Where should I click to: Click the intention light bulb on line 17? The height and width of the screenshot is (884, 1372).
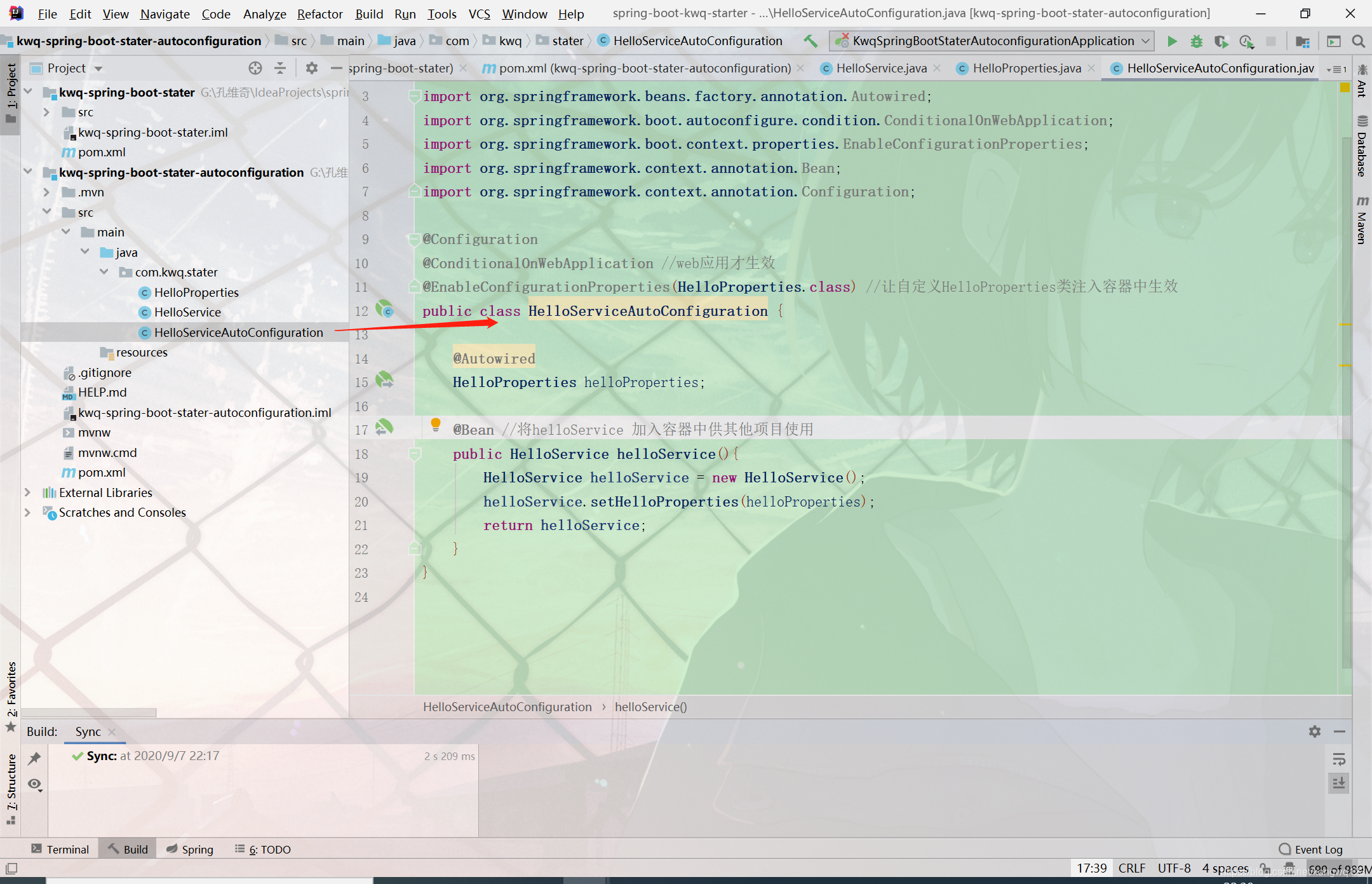coord(436,424)
